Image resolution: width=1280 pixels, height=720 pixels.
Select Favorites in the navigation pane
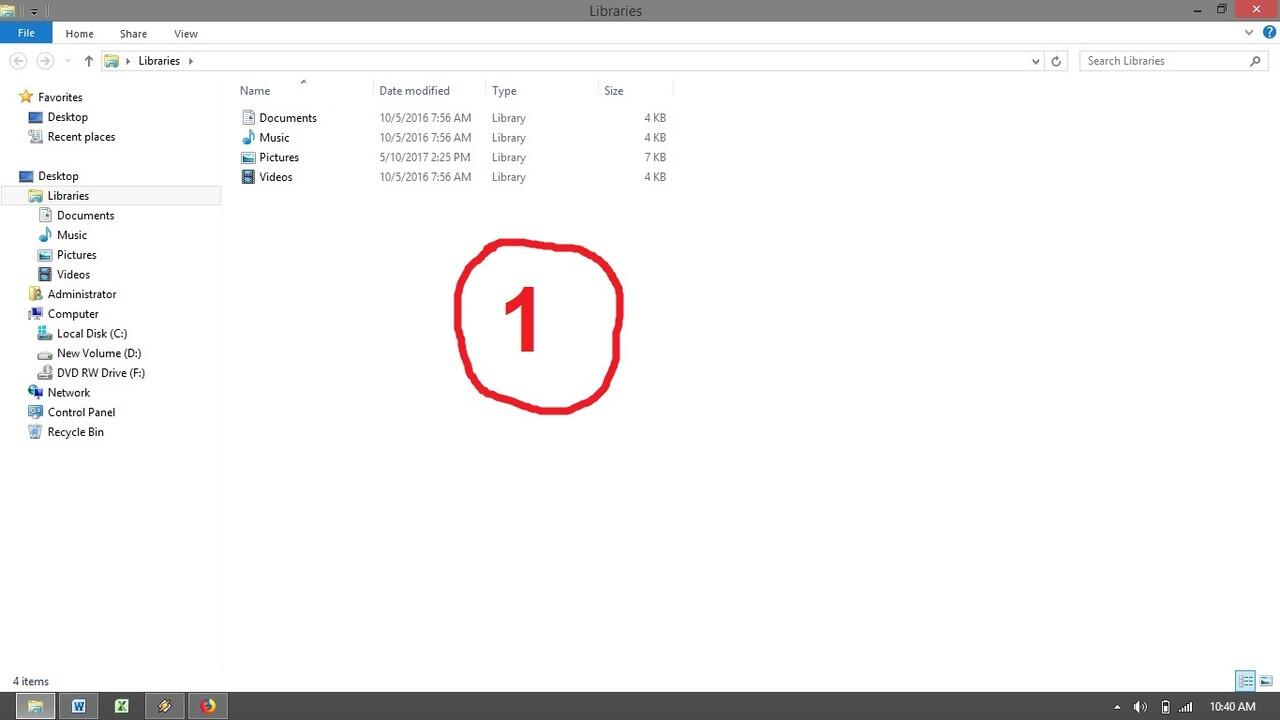60,97
